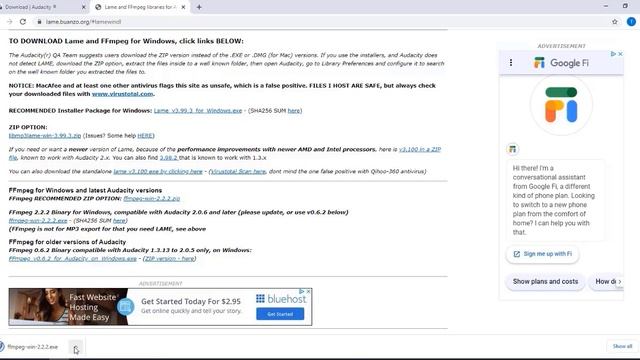Viewport: 640px width, 360px height.
Task: Click Show all downloads
Action: pos(622,346)
